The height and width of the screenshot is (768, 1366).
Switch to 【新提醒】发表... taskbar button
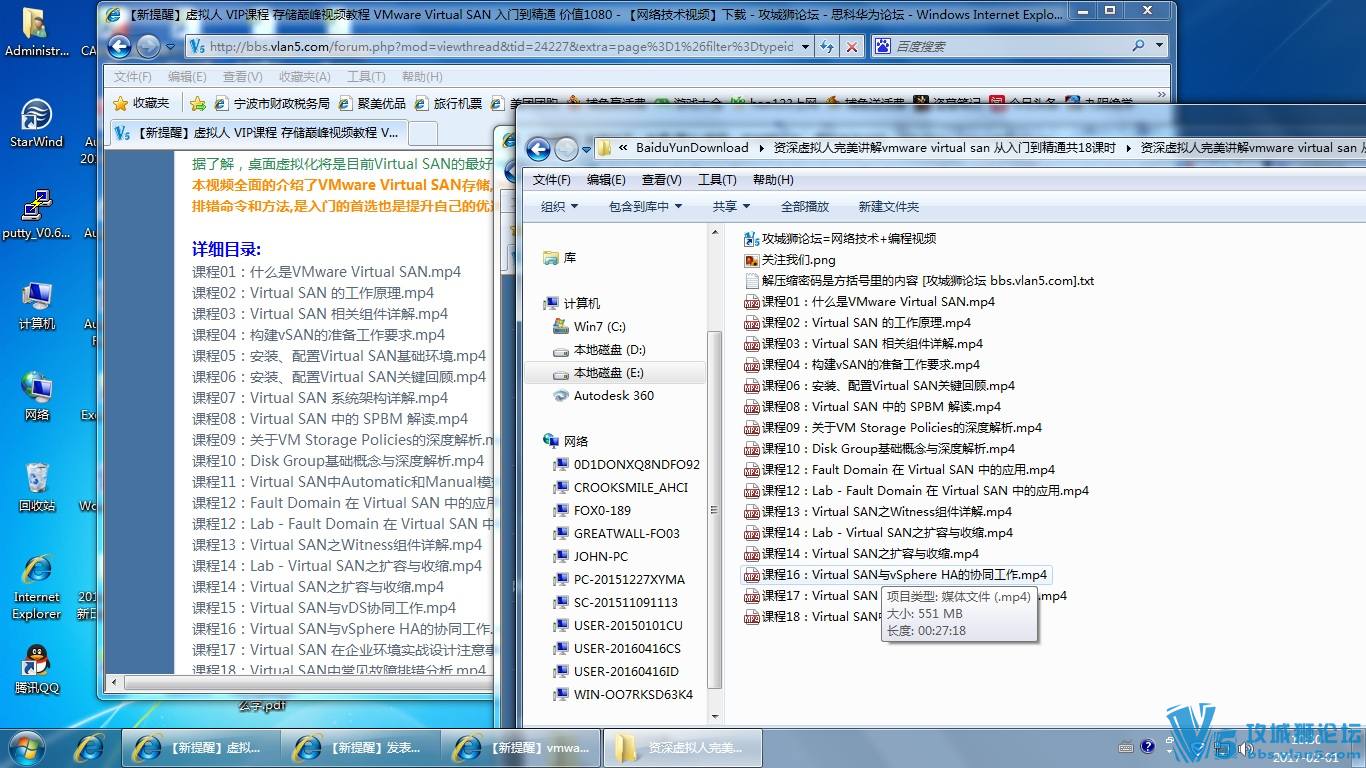(x=360, y=747)
